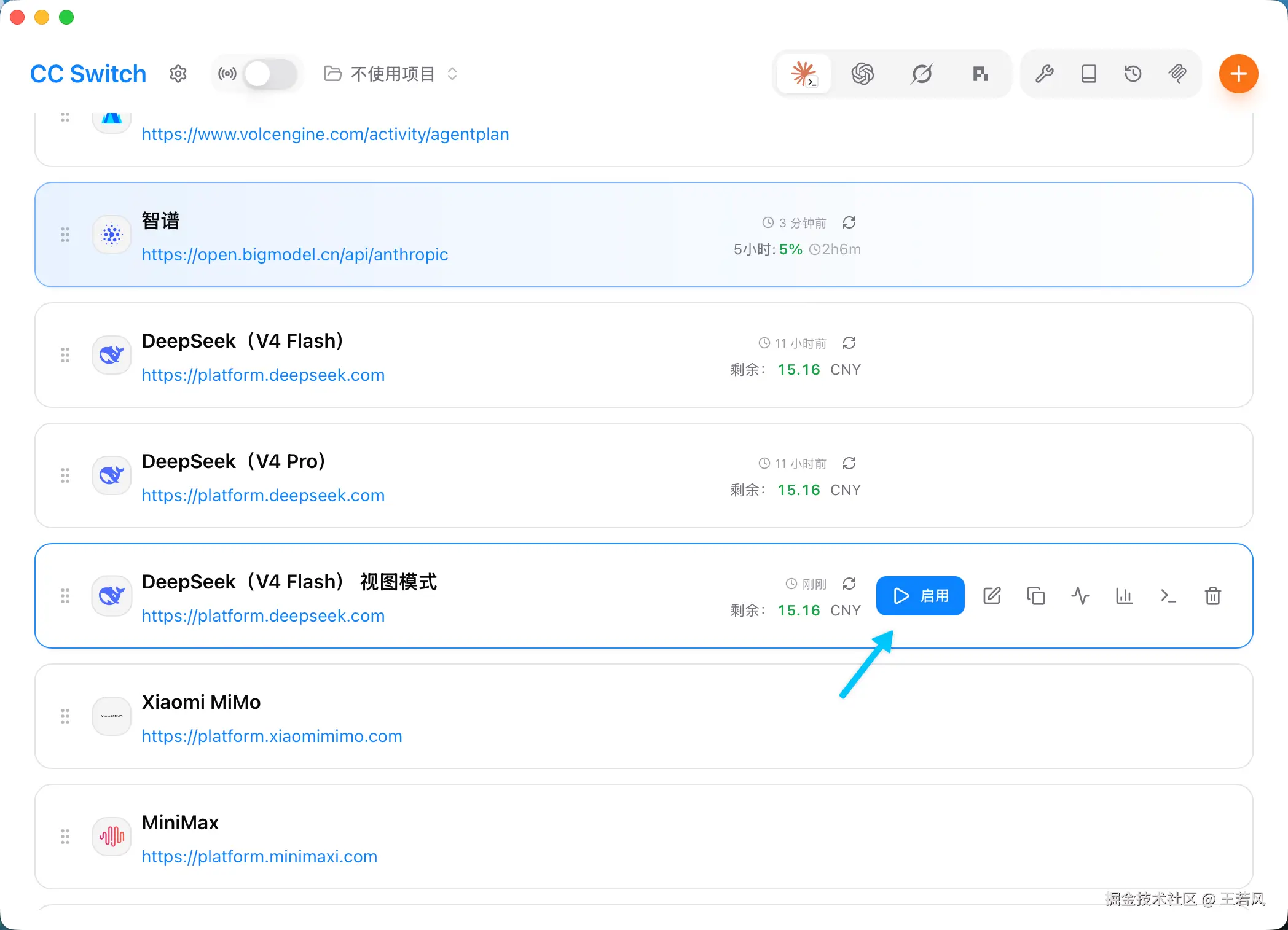Click the DeepSeek (V4 Flash) whale logo

click(x=112, y=355)
